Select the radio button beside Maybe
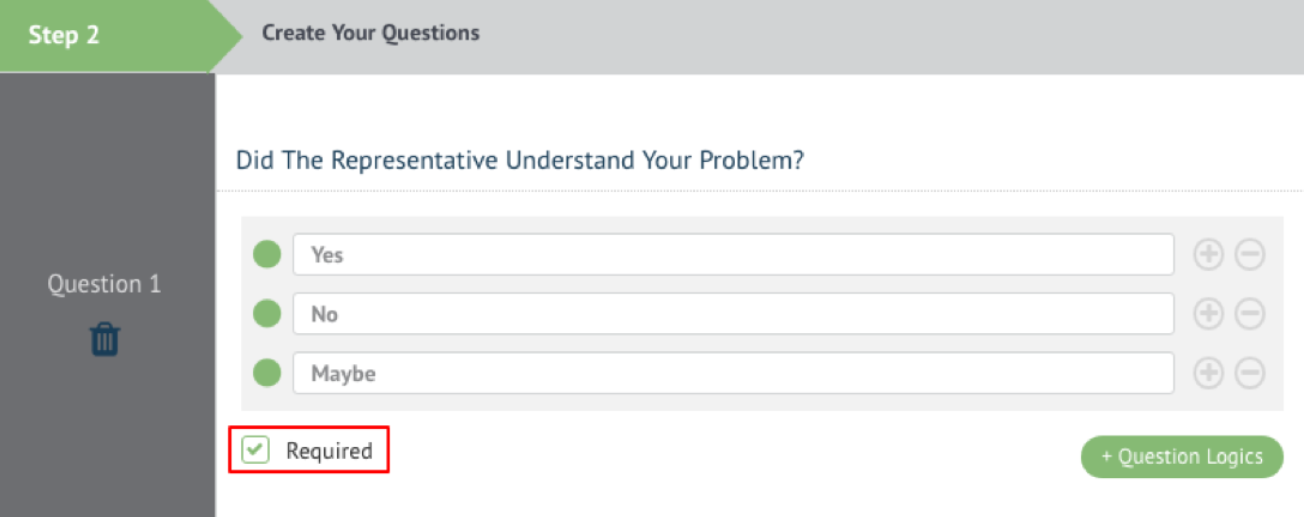 click(267, 374)
